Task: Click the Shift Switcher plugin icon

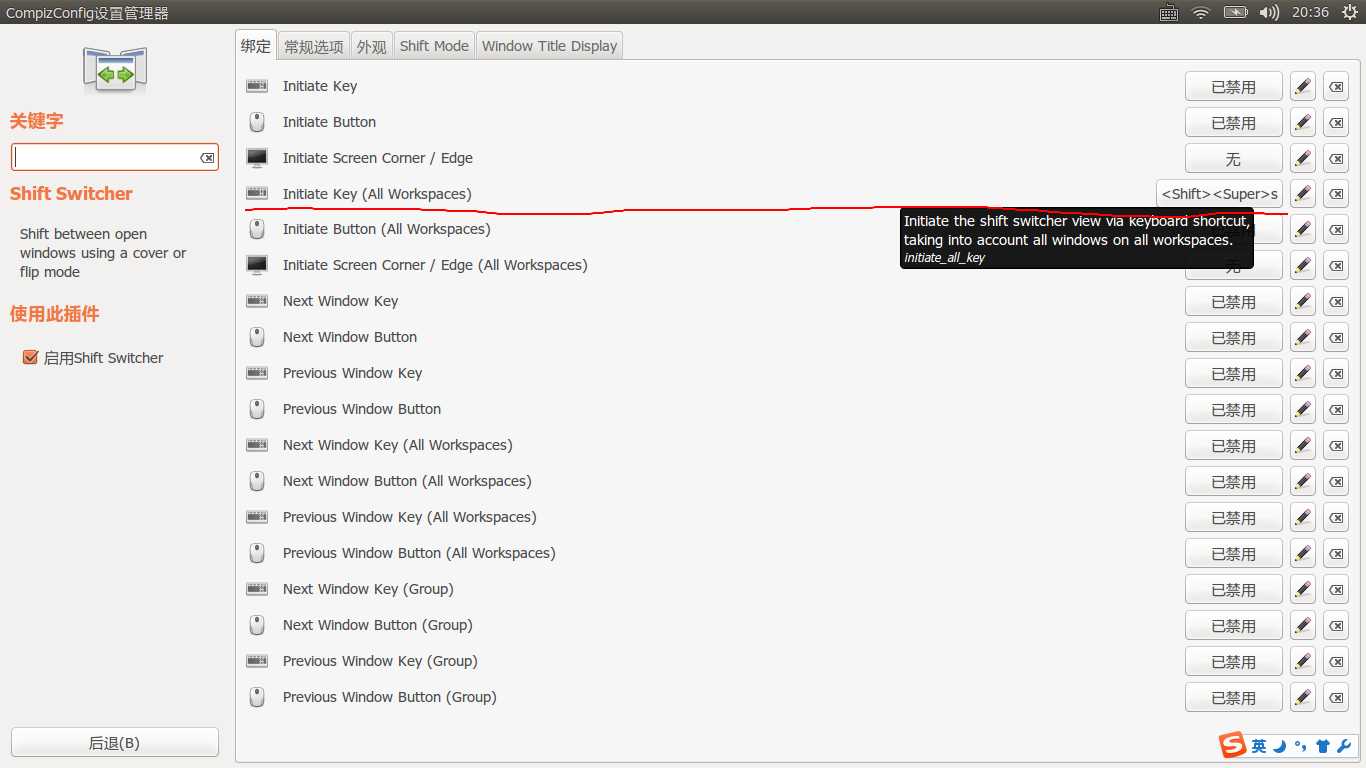Action: click(115, 70)
